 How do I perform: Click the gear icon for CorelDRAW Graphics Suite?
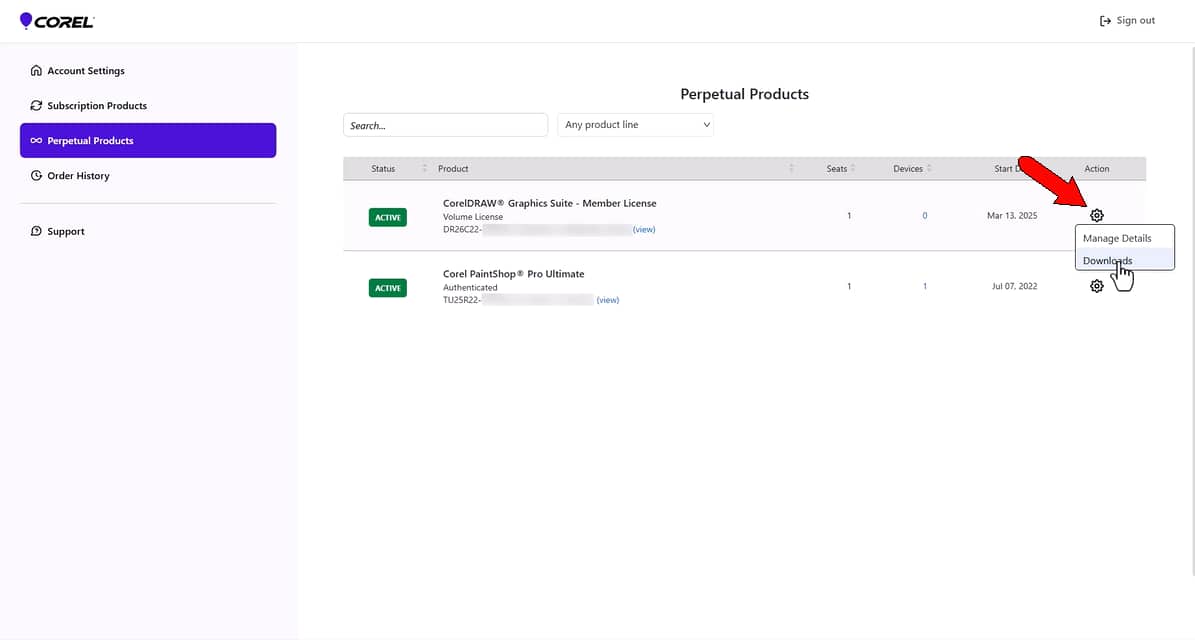click(1097, 216)
